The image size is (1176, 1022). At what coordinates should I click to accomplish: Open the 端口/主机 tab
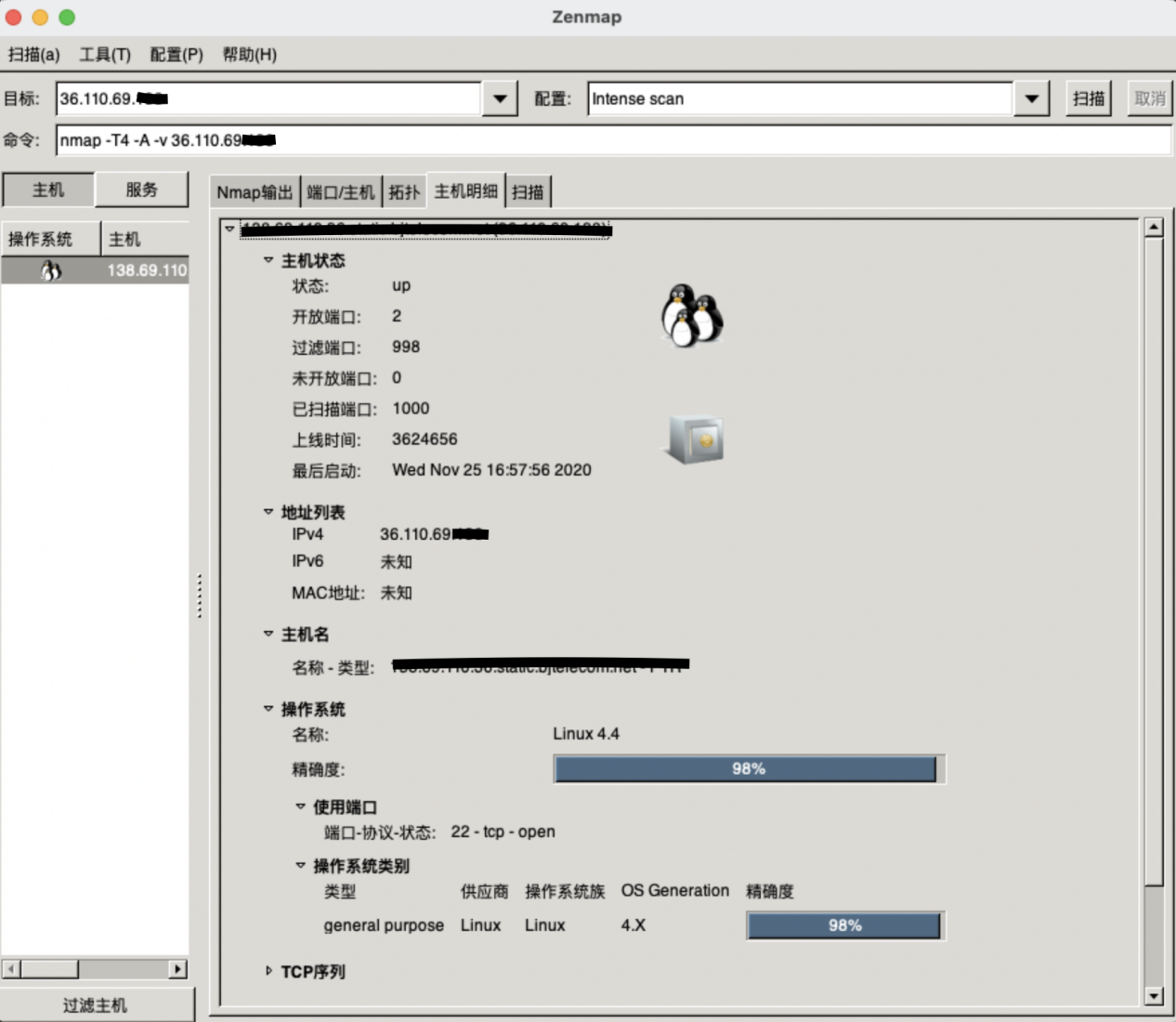(341, 192)
